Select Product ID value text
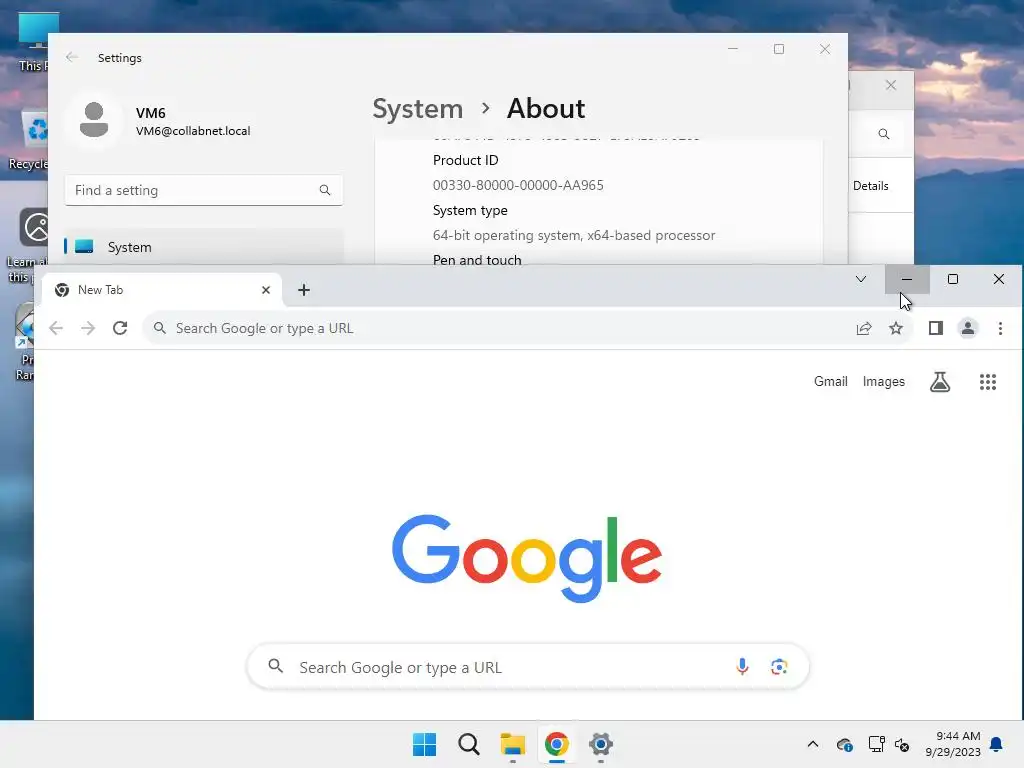1024x768 pixels. [518, 185]
